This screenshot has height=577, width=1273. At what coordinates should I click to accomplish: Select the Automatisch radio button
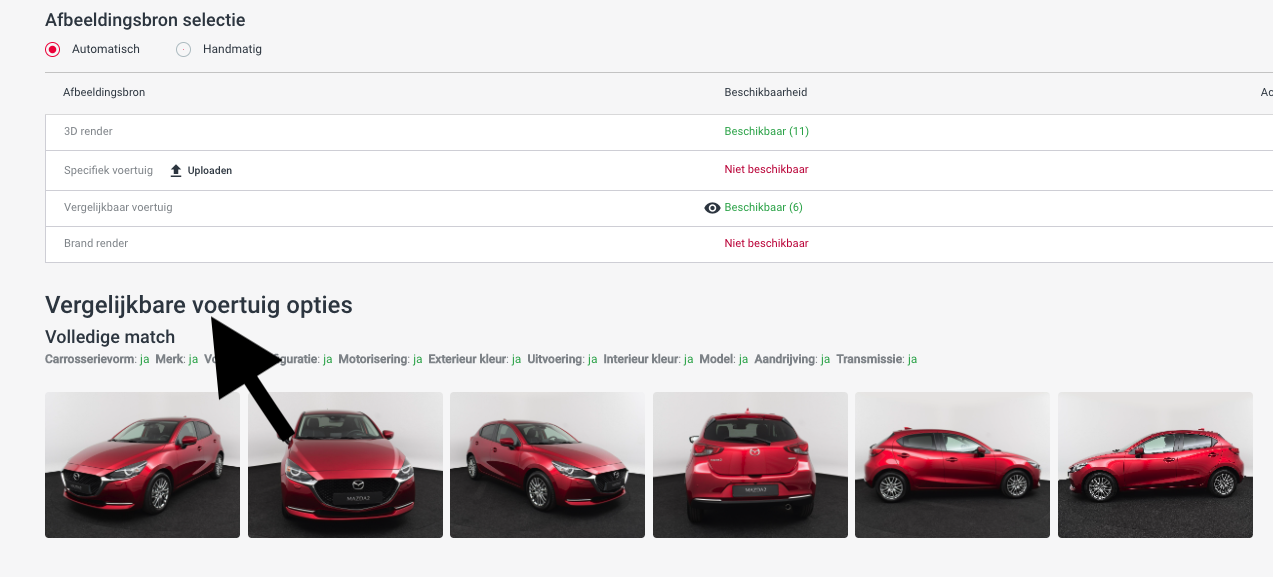click(x=53, y=49)
